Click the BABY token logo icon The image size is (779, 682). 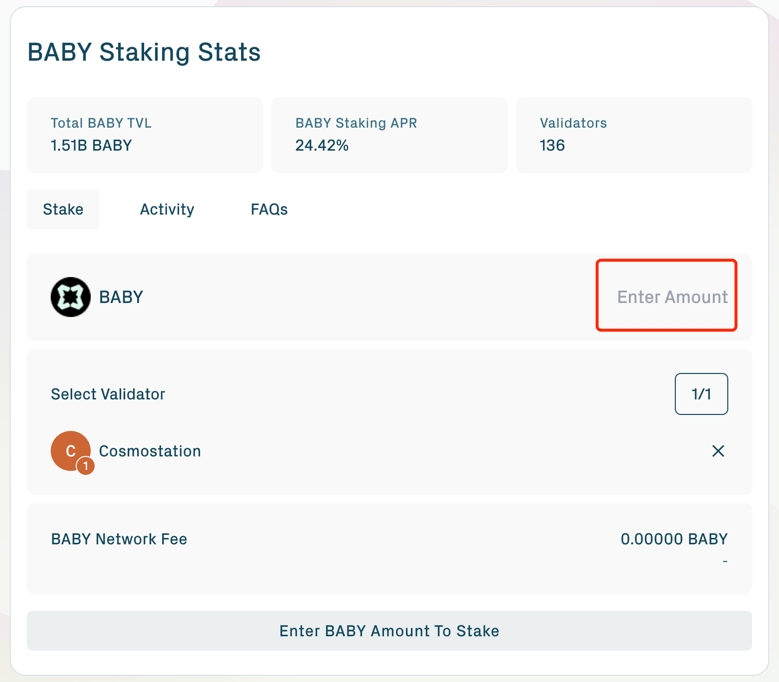[71, 297]
